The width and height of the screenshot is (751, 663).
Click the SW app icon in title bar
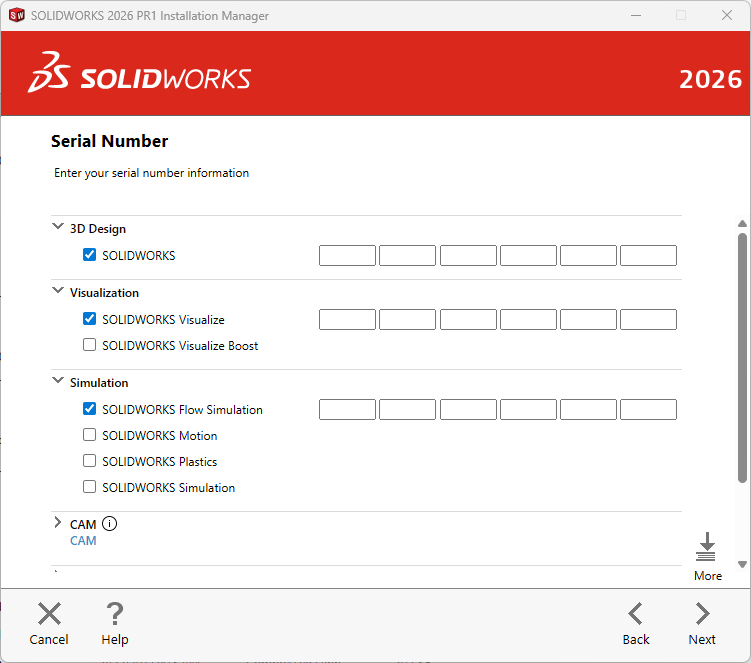pos(16,15)
